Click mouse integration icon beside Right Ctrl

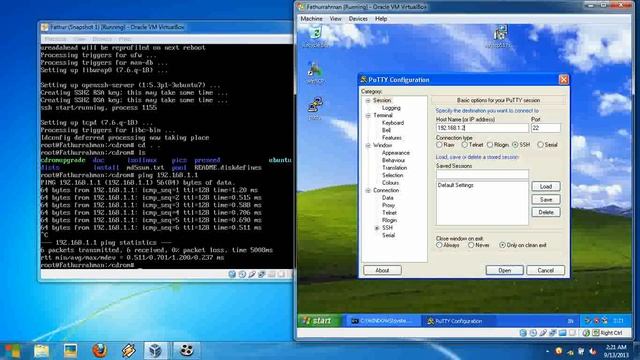(x=586, y=333)
